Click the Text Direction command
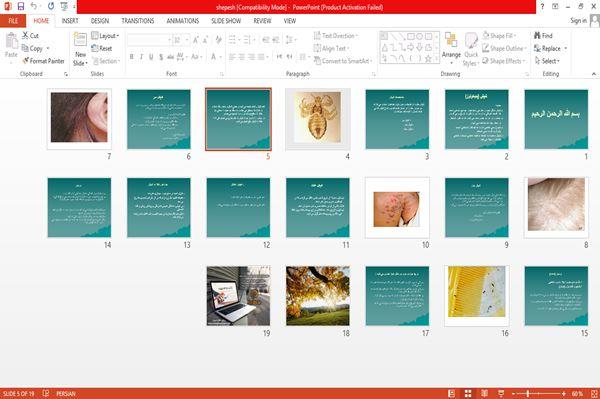The width and height of the screenshot is (600, 399). 336,36
